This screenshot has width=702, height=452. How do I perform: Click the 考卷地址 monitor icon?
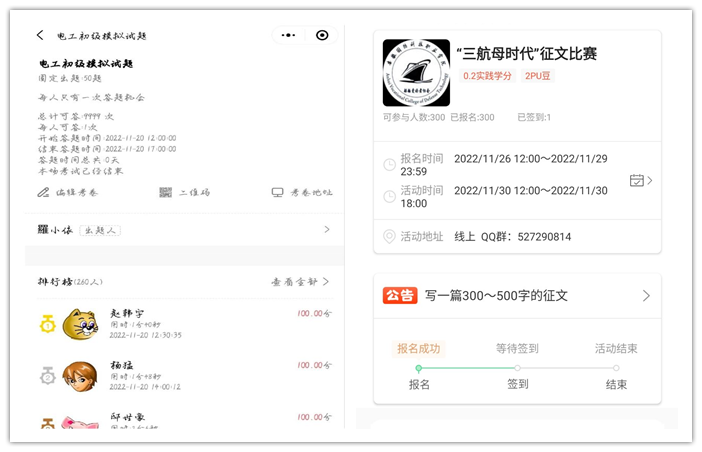(x=277, y=192)
